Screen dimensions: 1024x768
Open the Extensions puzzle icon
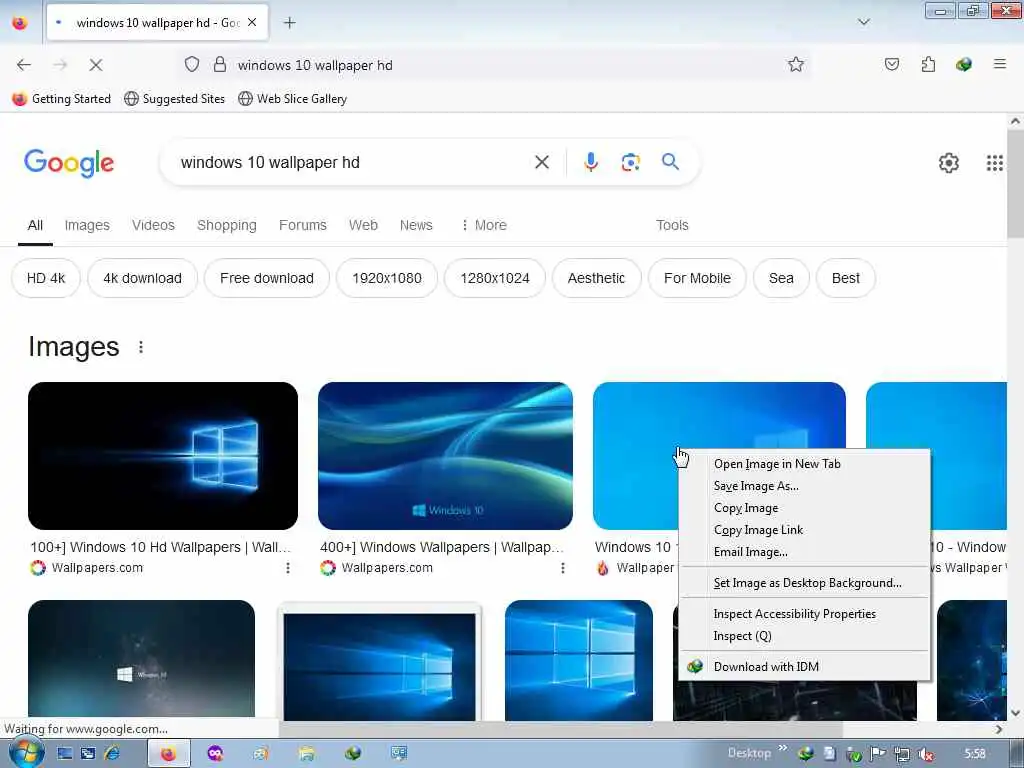click(x=928, y=64)
